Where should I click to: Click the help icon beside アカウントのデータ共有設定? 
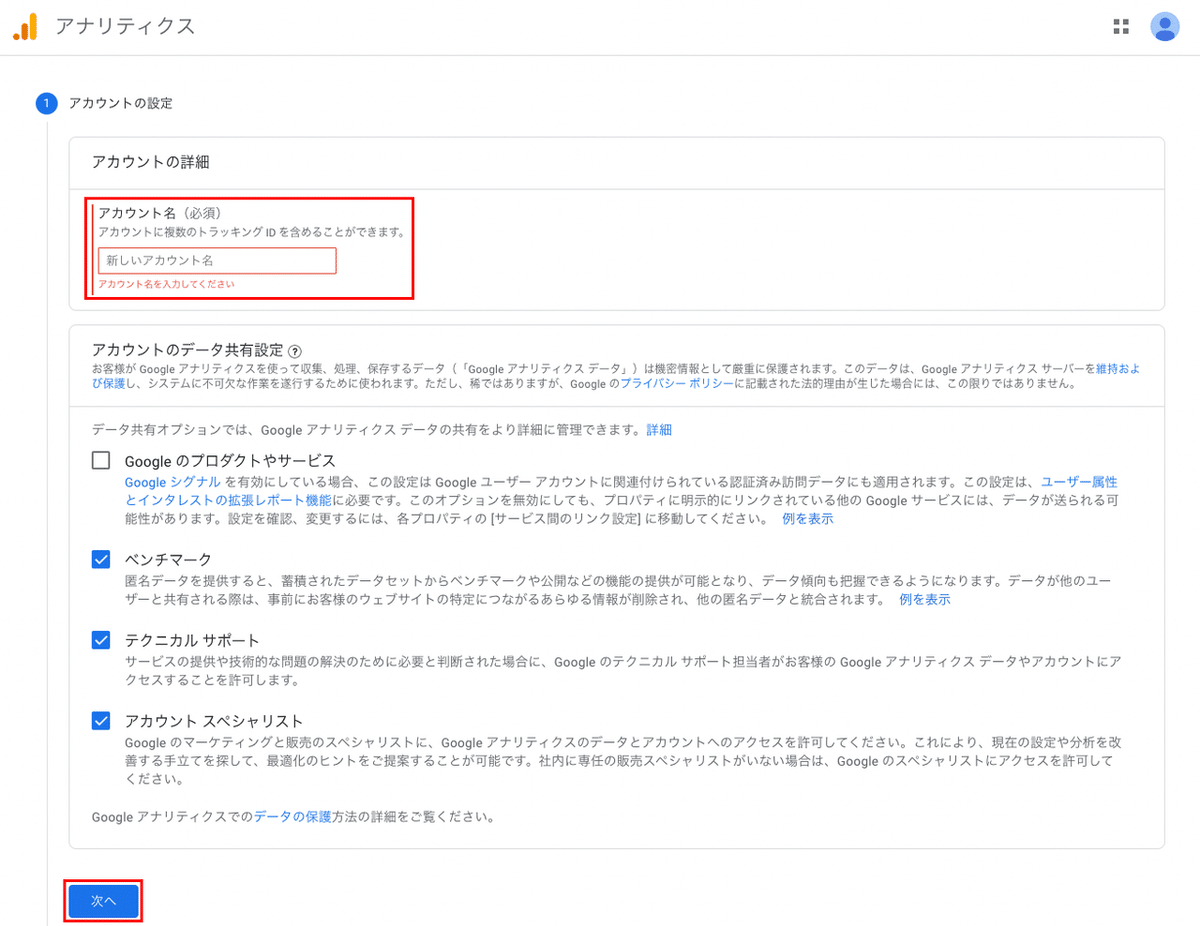[x=295, y=351]
